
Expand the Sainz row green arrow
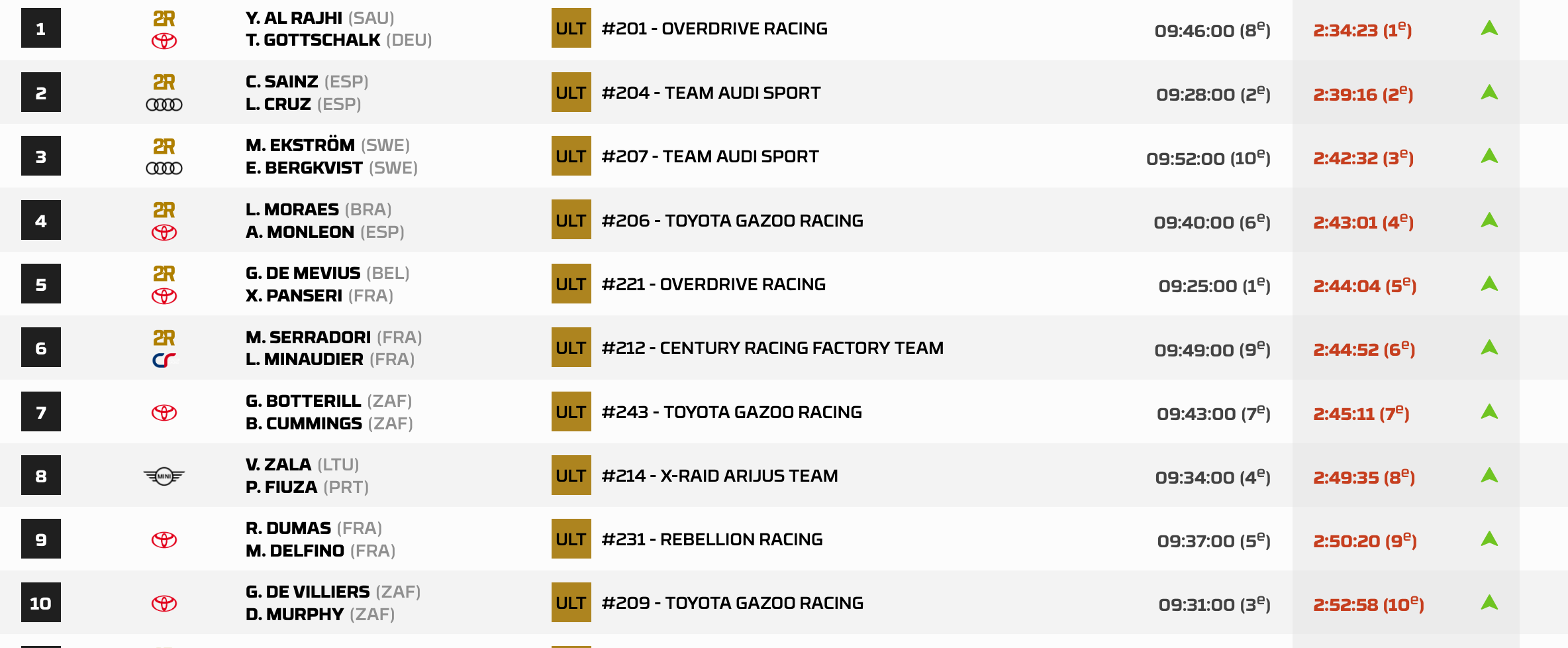click(x=1489, y=93)
